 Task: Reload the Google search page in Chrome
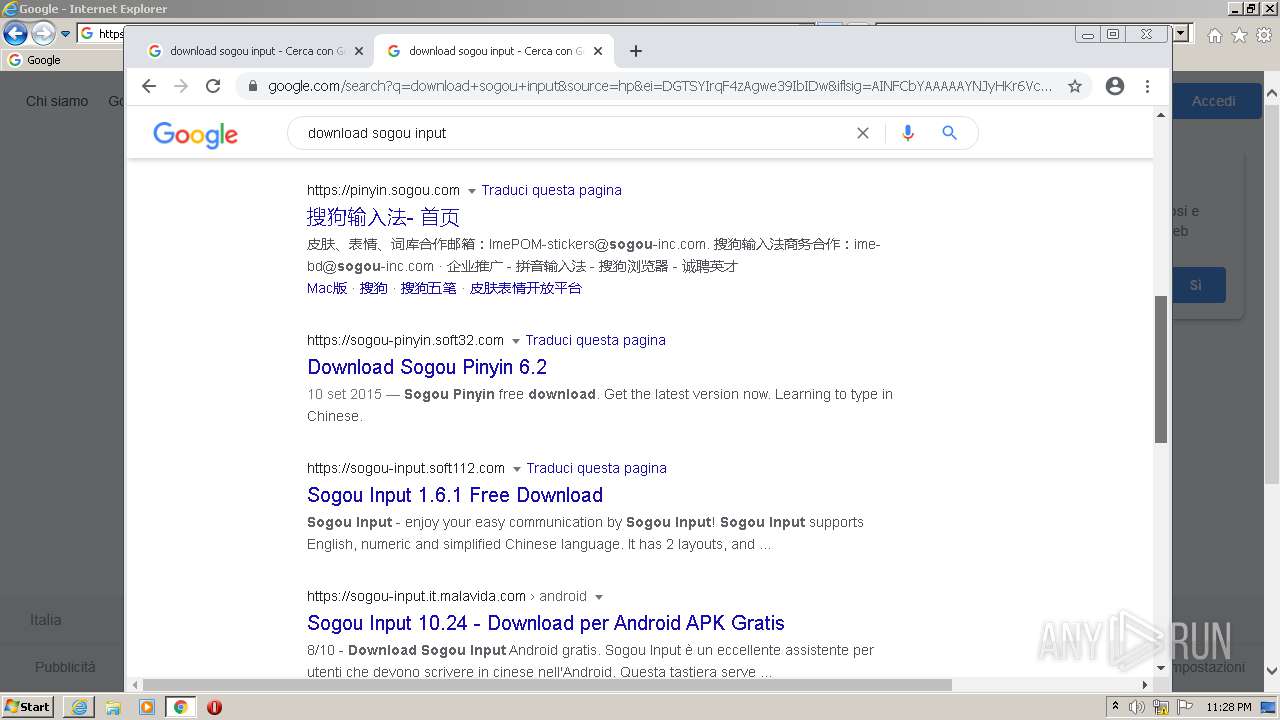[x=213, y=86]
